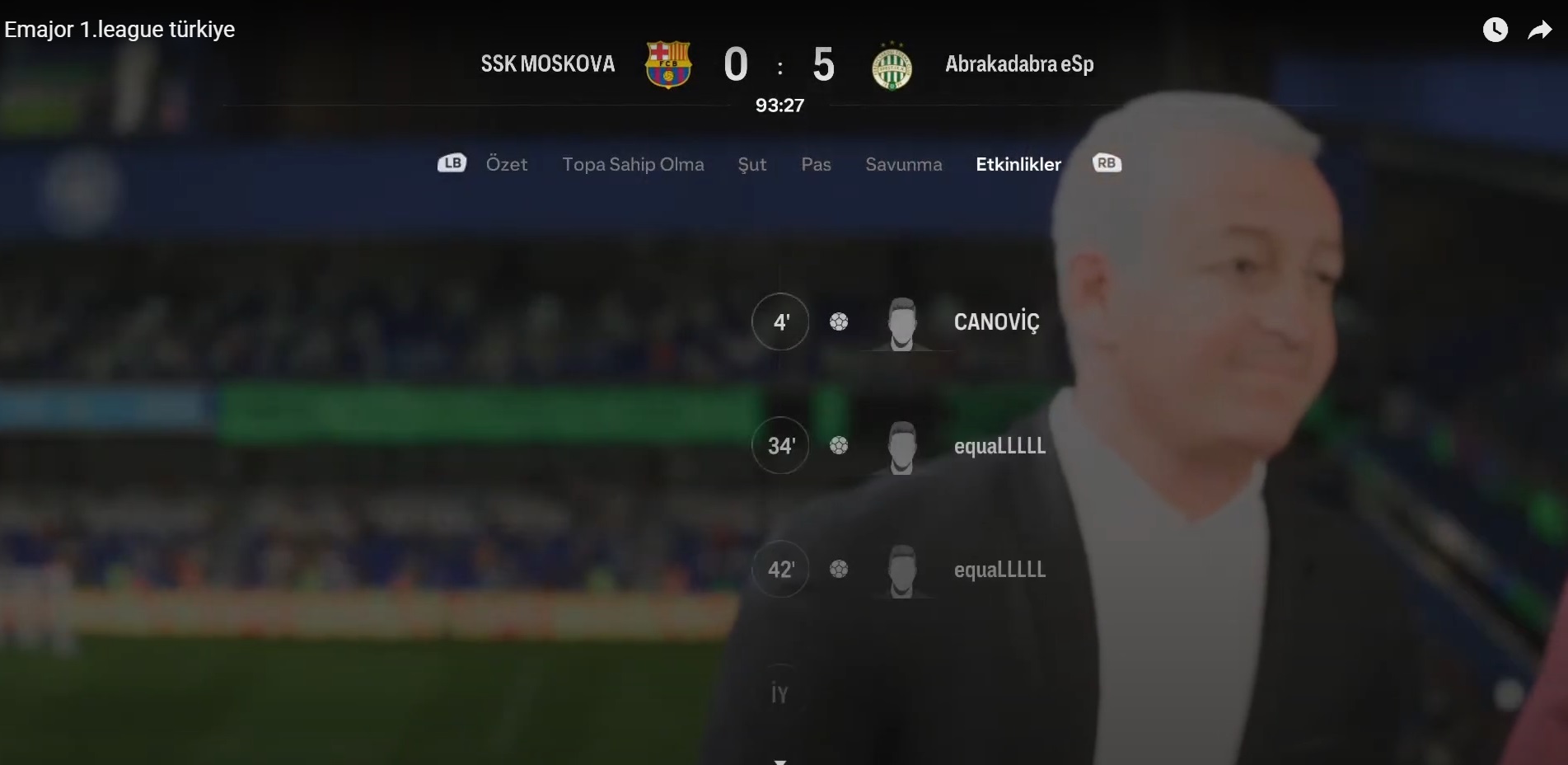1568x765 pixels.
Task: Click CANOVİÇ player avatar silhouette
Action: 902,324
